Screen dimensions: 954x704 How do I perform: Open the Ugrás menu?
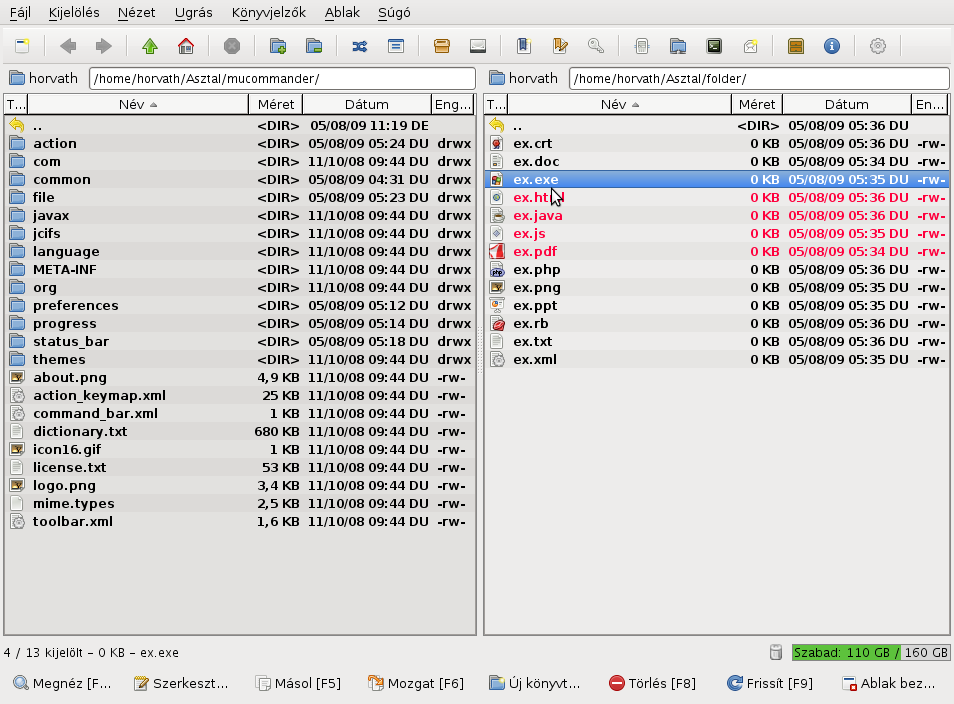pyautogui.click(x=193, y=13)
